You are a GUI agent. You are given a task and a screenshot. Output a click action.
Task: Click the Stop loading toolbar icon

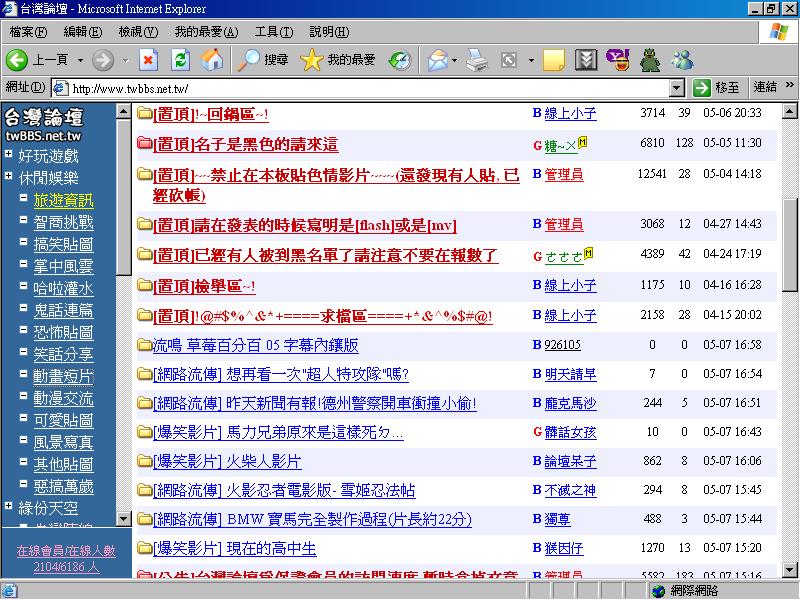click(148, 60)
